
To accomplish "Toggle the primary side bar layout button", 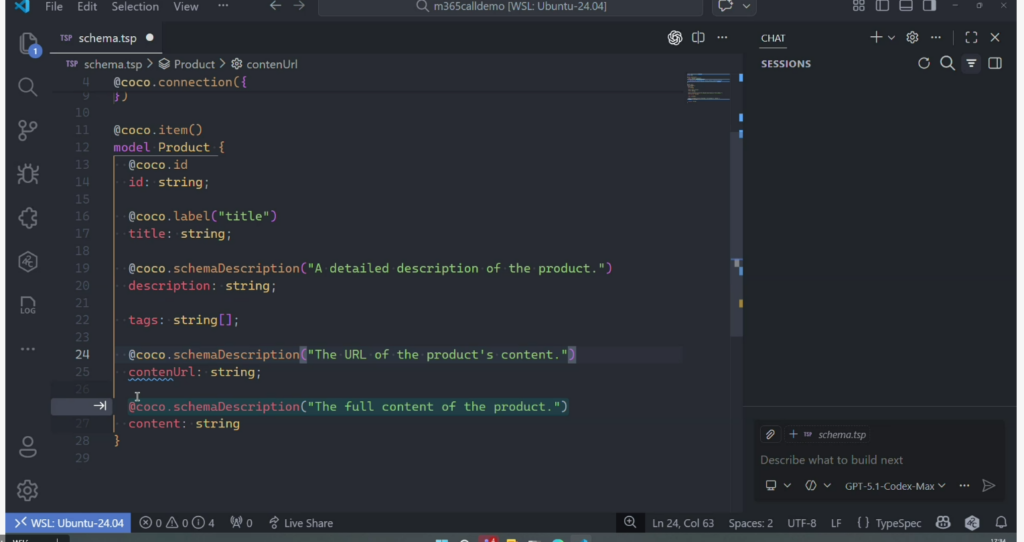I will pos(882,7).
